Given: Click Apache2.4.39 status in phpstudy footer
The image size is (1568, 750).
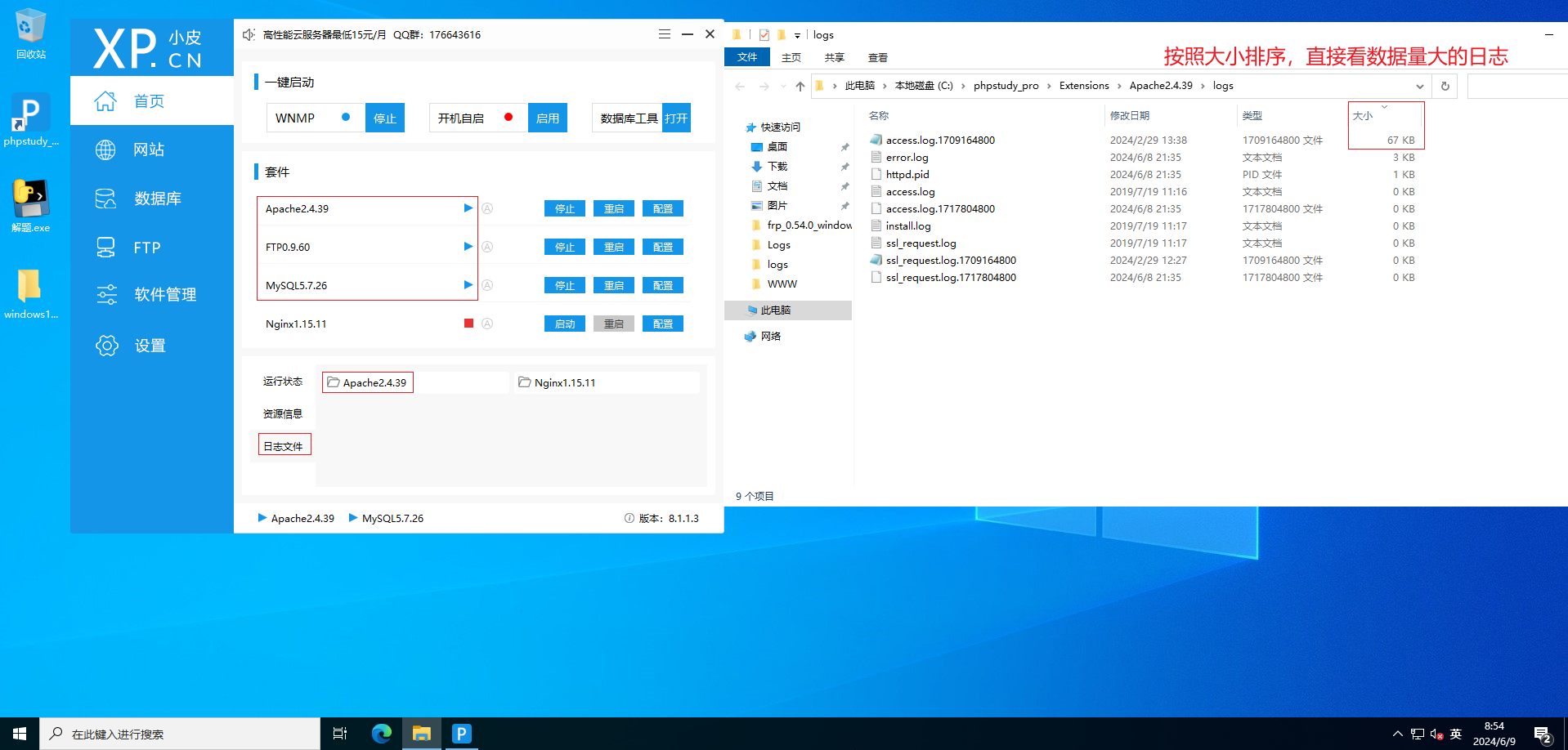Looking at the screenshot, I should click(x=296, y=518).
